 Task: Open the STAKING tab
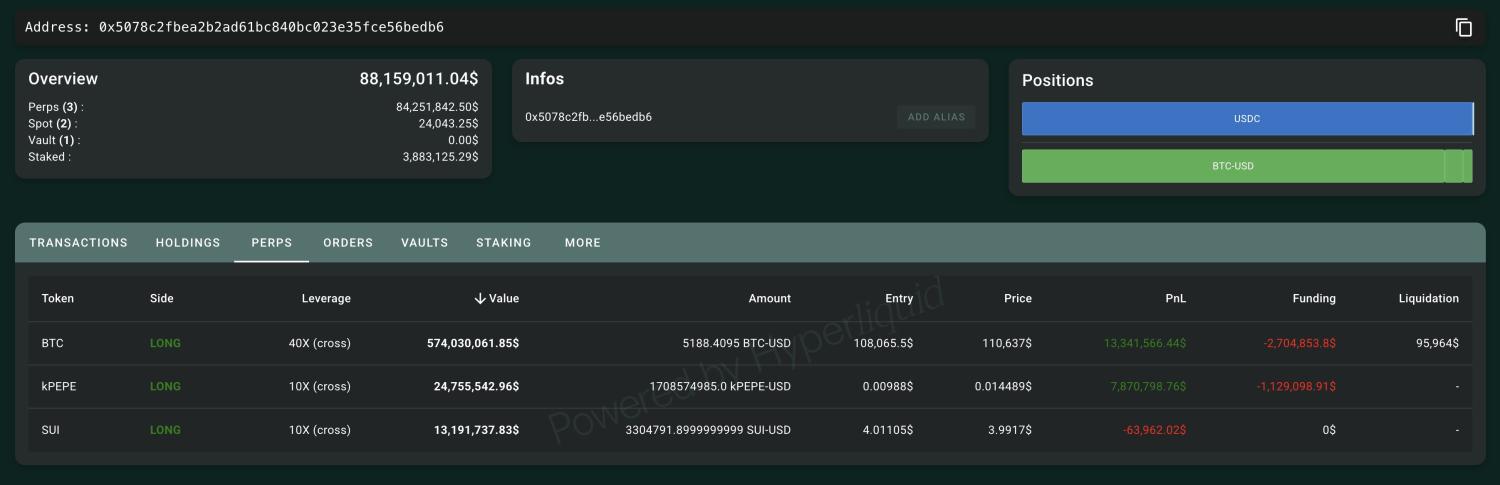click(503, 243)
